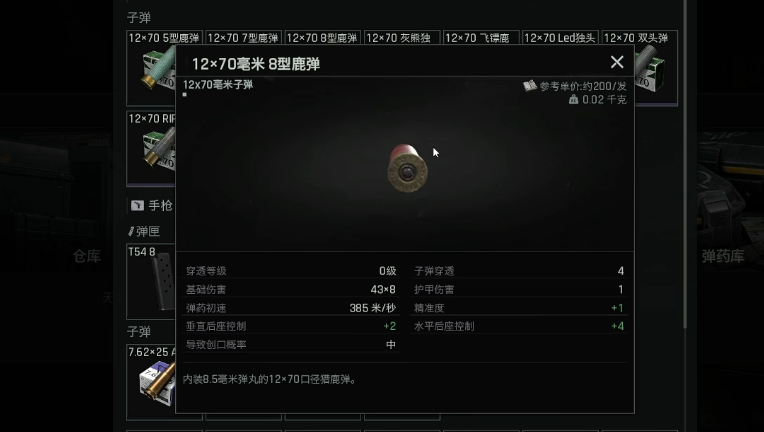Viewport: 764px width, 432px height.
Task: Select the 12×70 Led独头 ammo slot
Action: [560, 38]
